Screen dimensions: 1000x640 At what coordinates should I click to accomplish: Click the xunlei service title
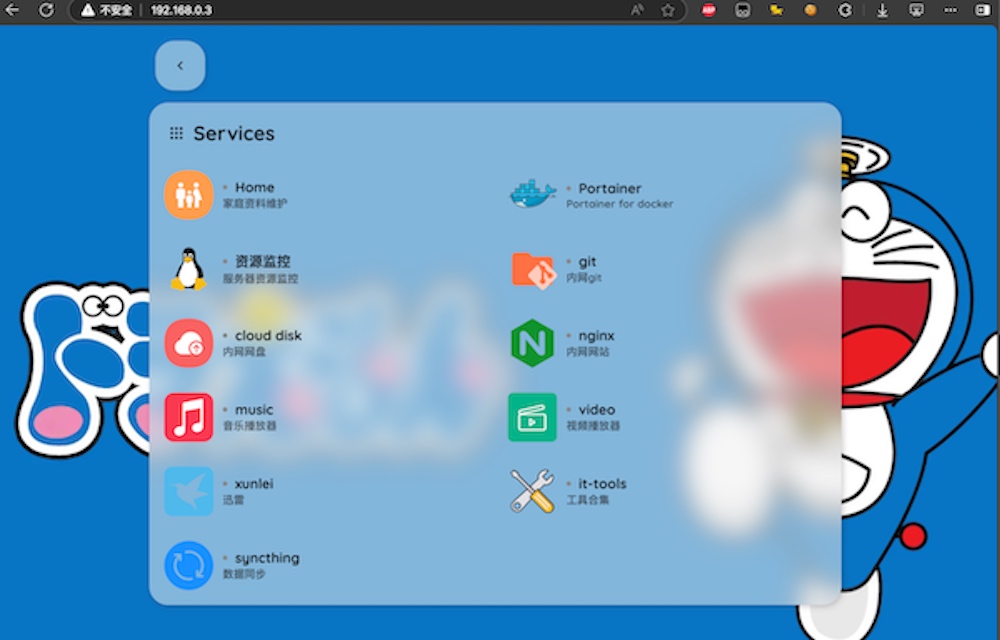tap(254, 483)
